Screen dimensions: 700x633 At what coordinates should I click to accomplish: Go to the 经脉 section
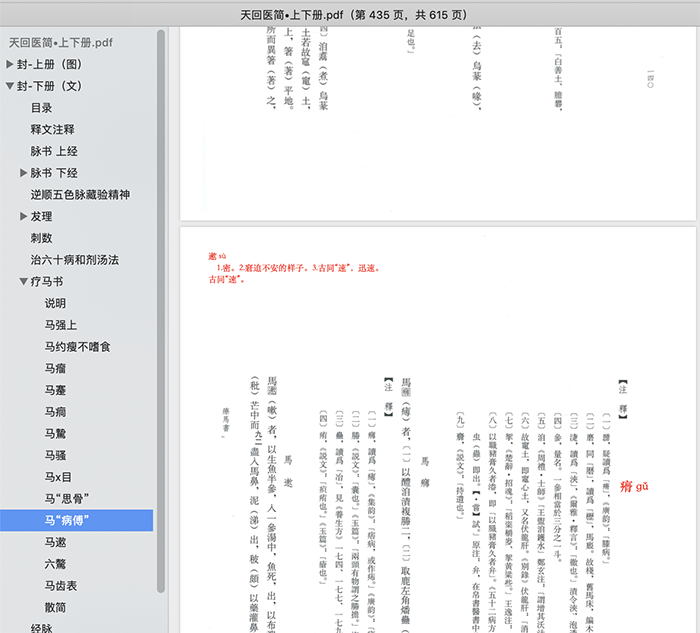coord(42,628)
